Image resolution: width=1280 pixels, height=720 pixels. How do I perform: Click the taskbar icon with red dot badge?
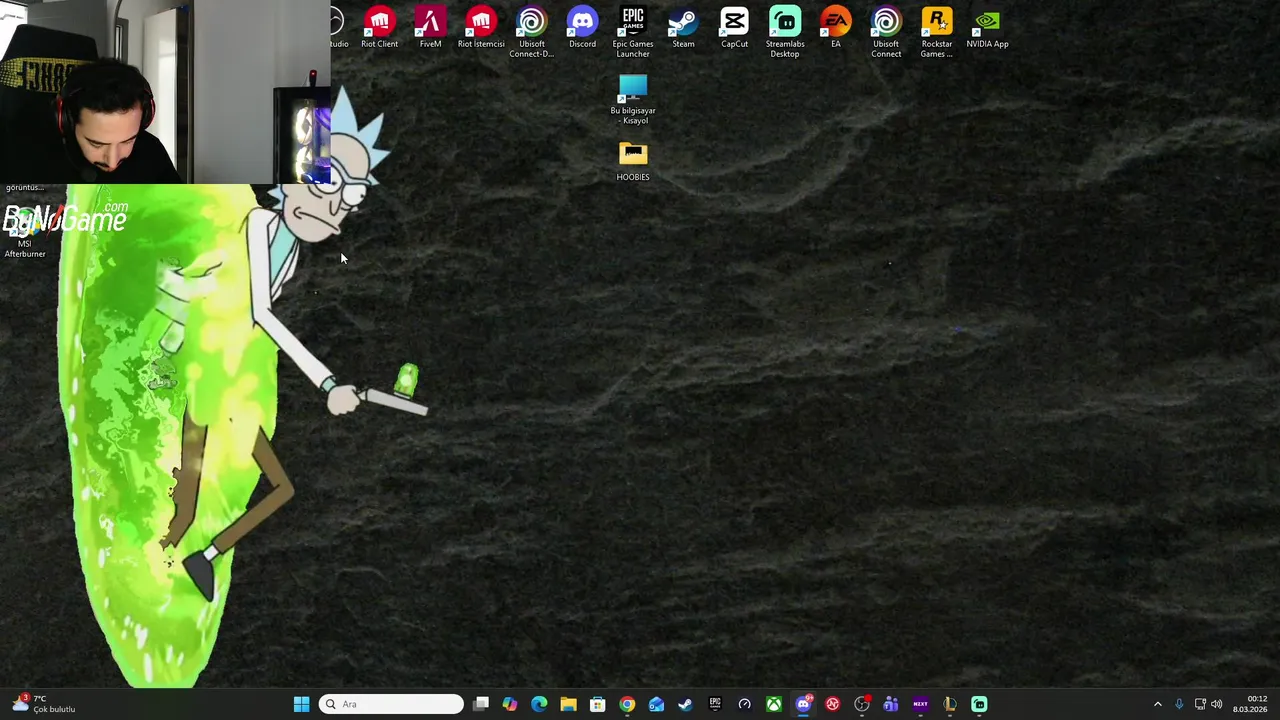tap(862, 704)
